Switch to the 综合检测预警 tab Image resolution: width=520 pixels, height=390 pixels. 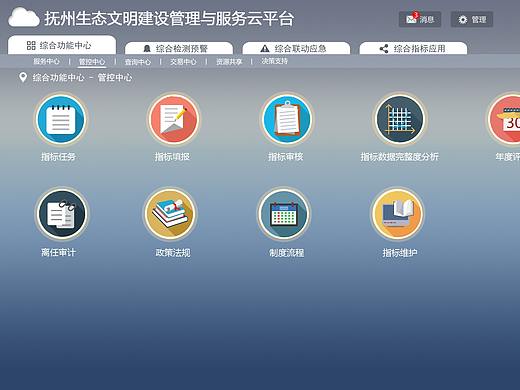click(179, 48)
